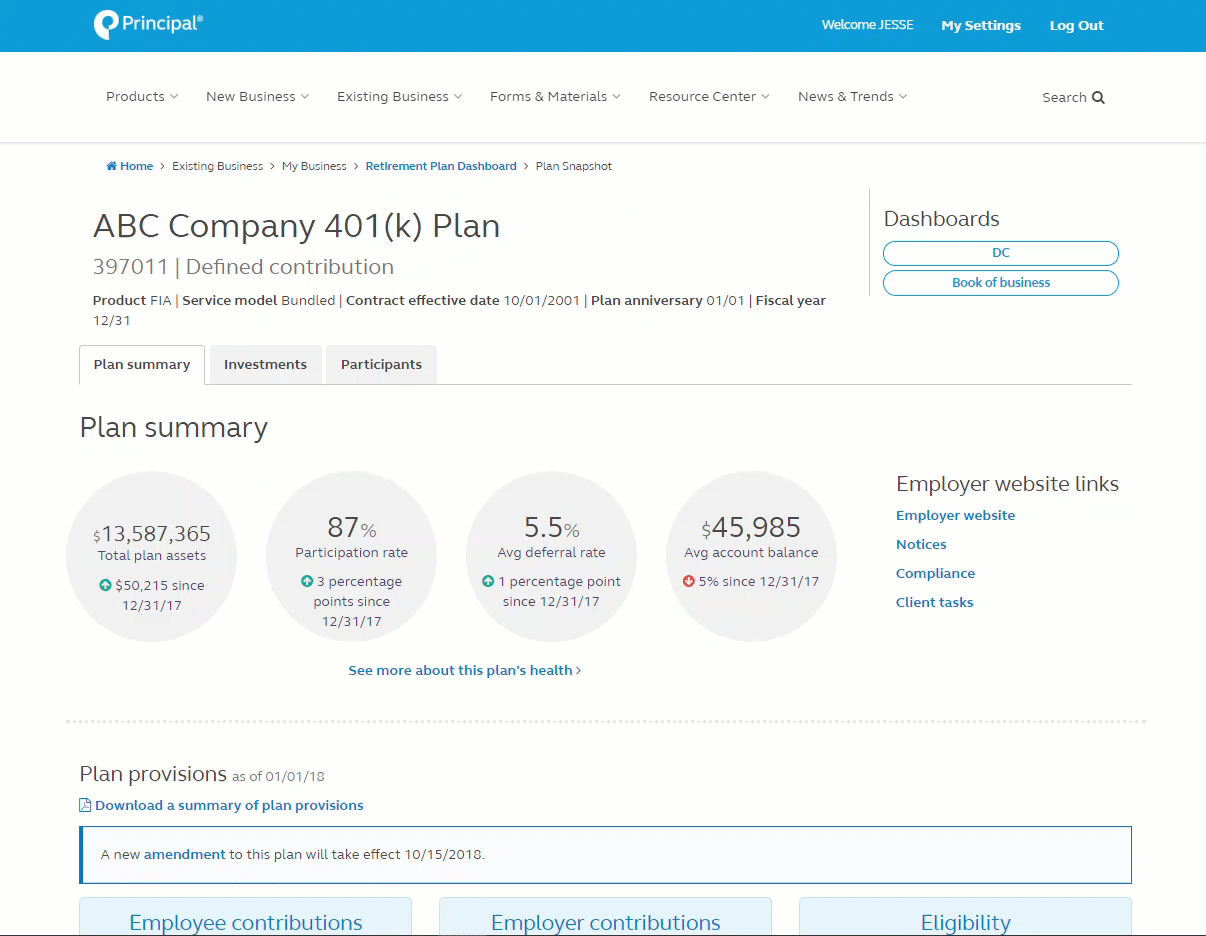Viewport: 1206px width, 936px height.
Task: Click green up arrow under Avg deferral rate
Action: point(488,581)
